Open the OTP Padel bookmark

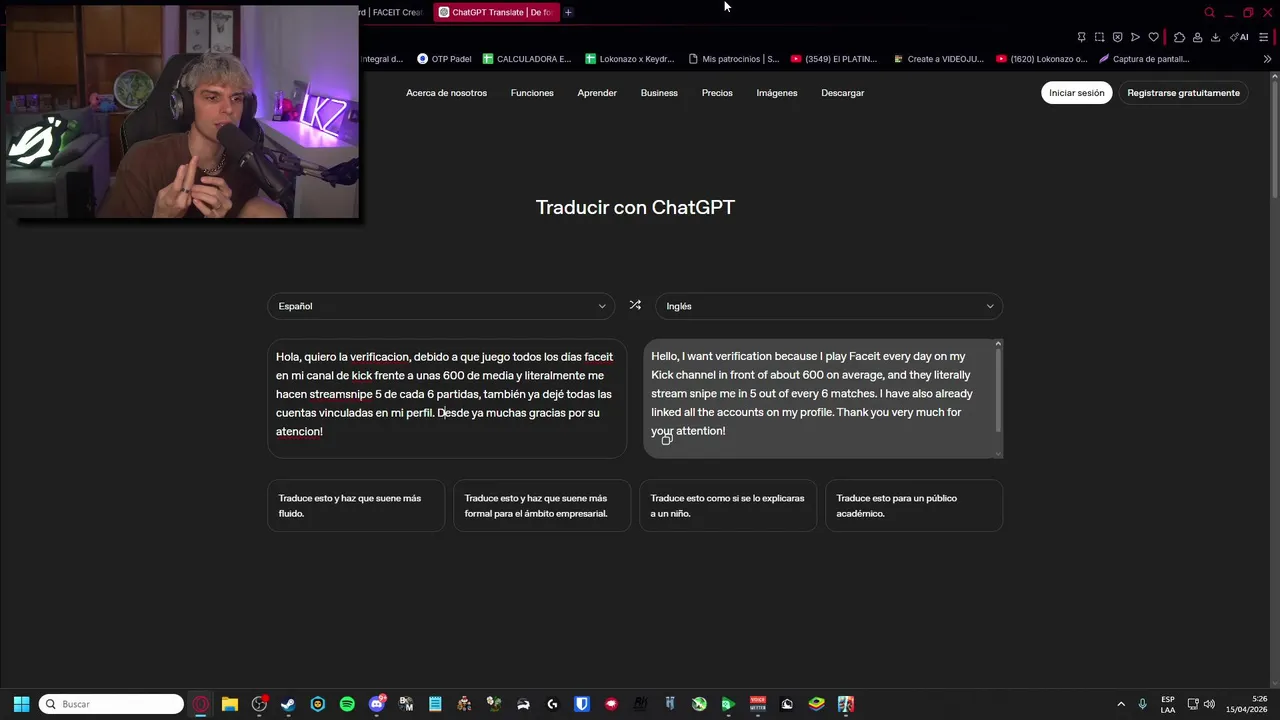(x=444, y=59)
